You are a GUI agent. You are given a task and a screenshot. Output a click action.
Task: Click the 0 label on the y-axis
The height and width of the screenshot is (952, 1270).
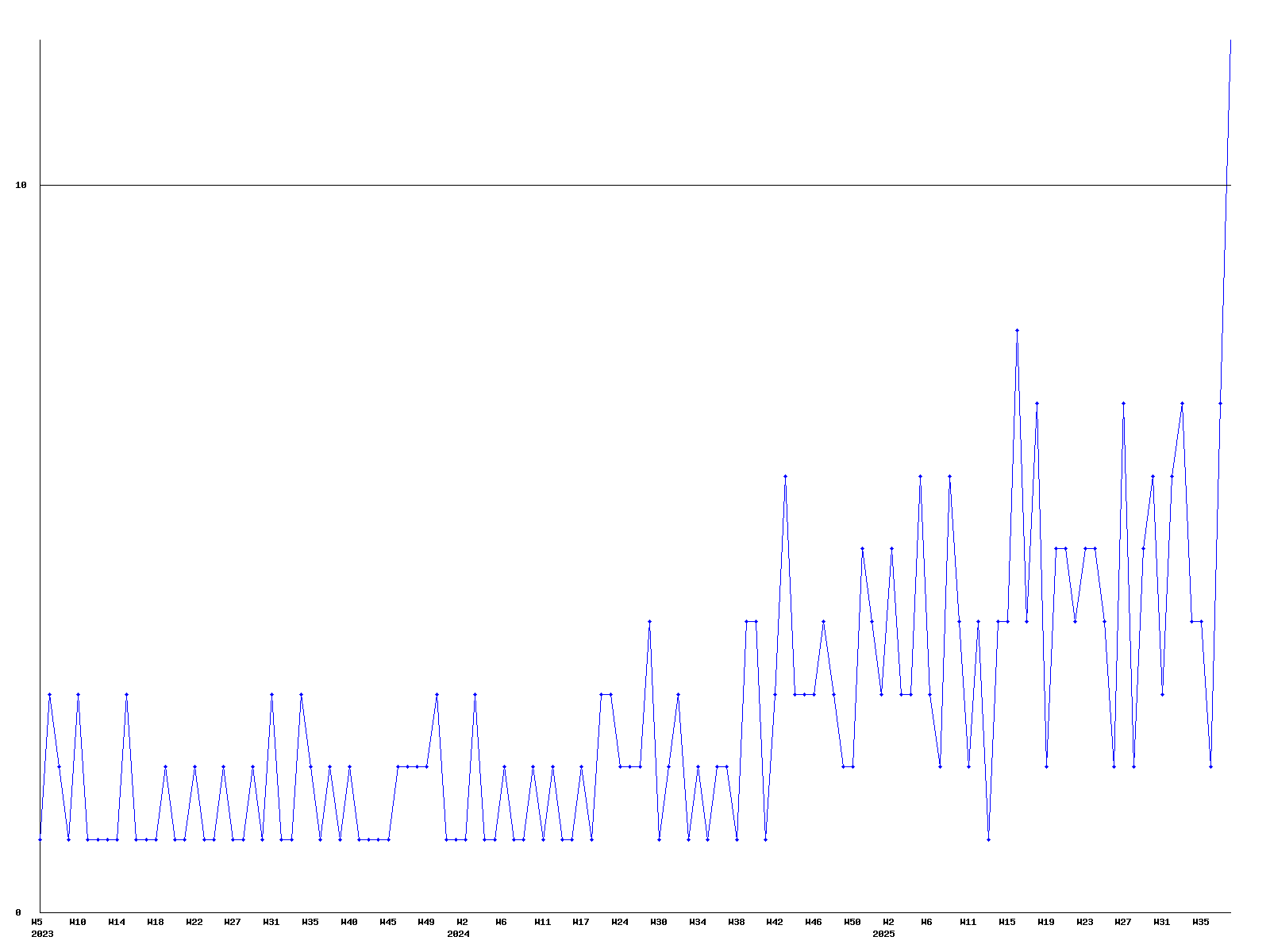coord(18,912)
